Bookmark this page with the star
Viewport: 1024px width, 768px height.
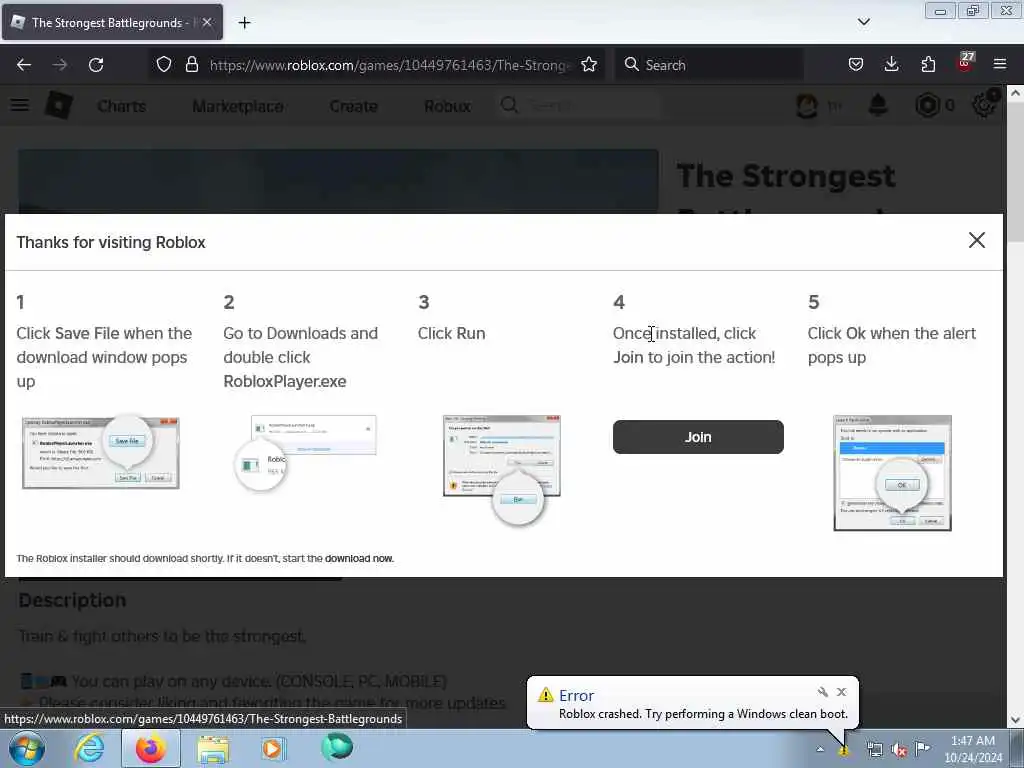(x=589, y=64)
